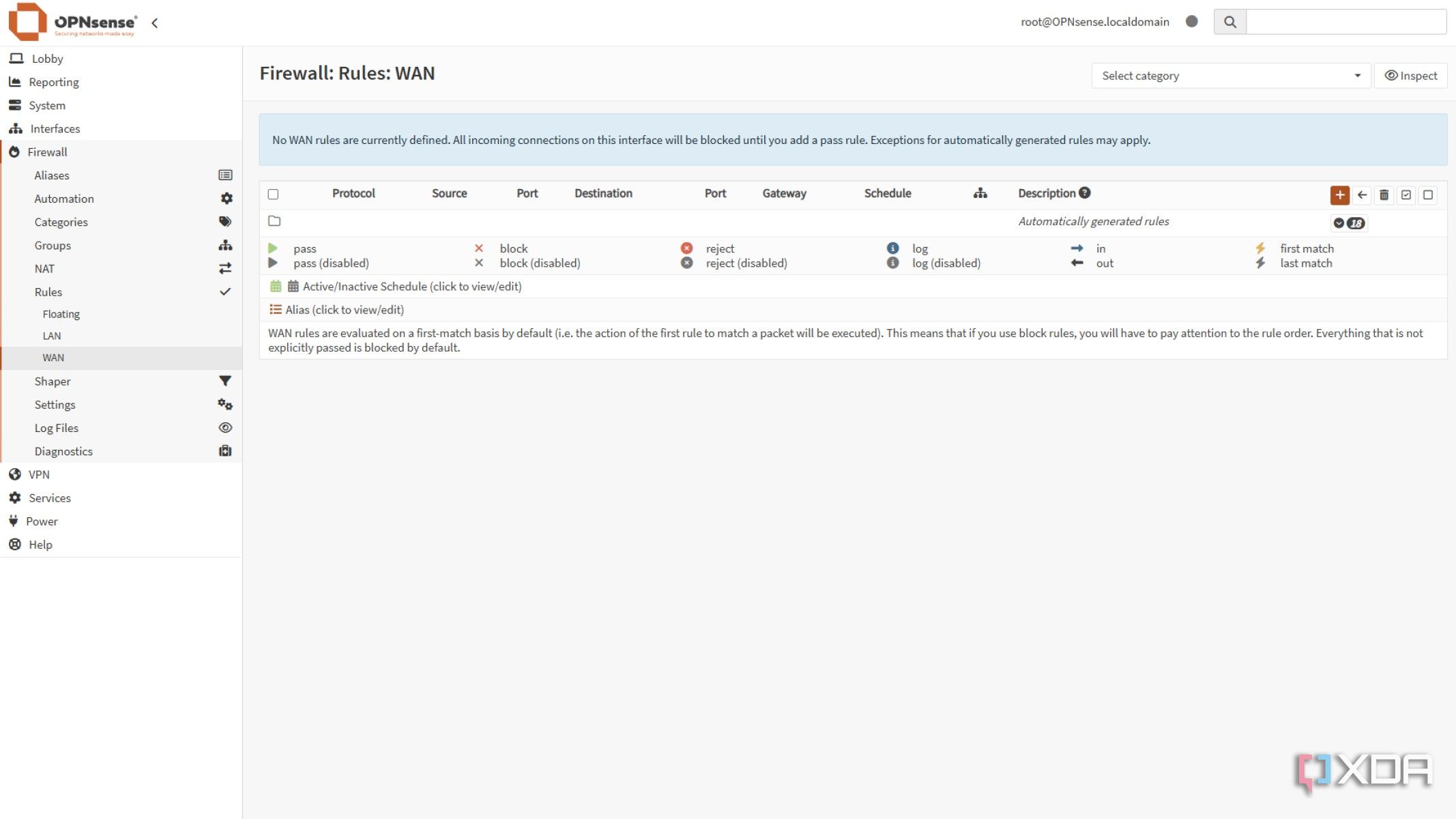Click the move rules arrow icon
The image size is (1456, 819).
pos(1362,195)
